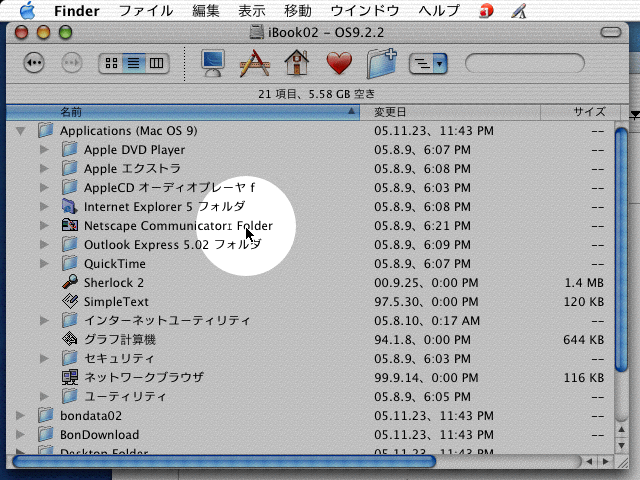Viewport: 640px width, 480px height.
Task: Sort by 変更日 column header
Action: [450, 112]
